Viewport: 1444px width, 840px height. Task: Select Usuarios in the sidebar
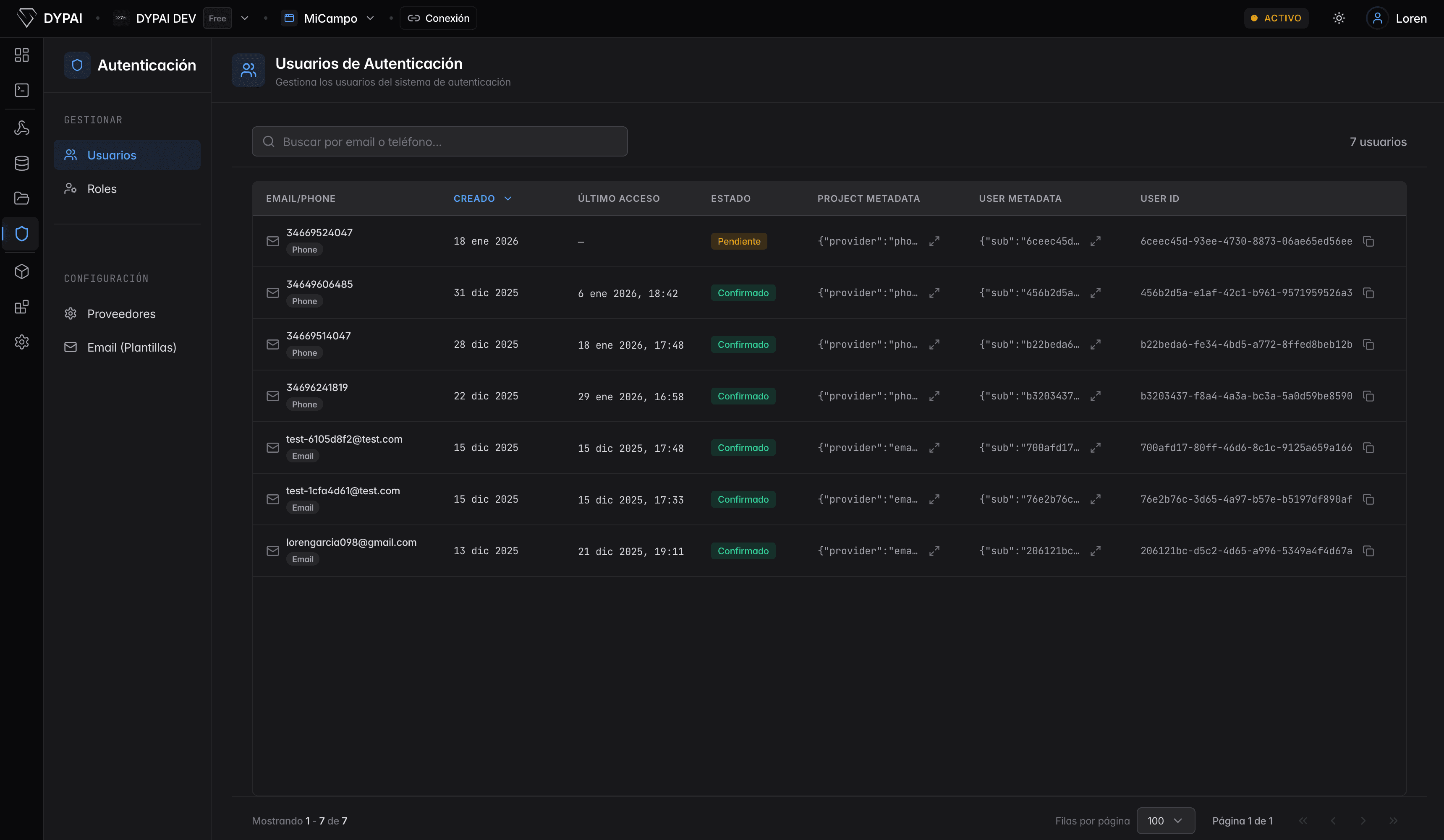pos(127,154)
